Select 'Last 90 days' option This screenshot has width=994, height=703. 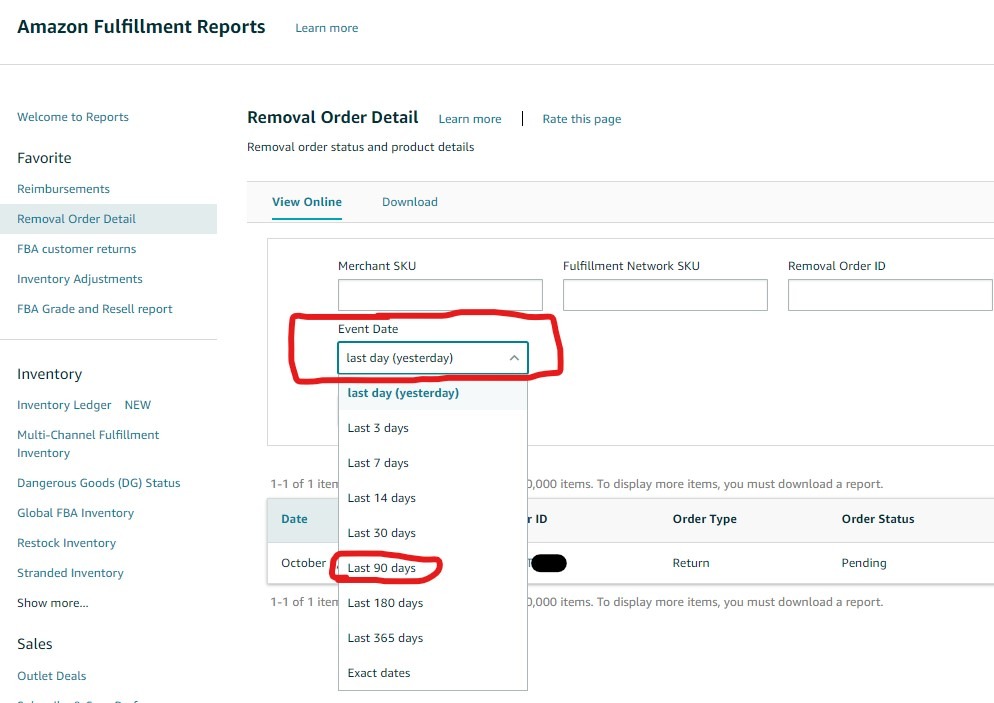tap(381, 568)
